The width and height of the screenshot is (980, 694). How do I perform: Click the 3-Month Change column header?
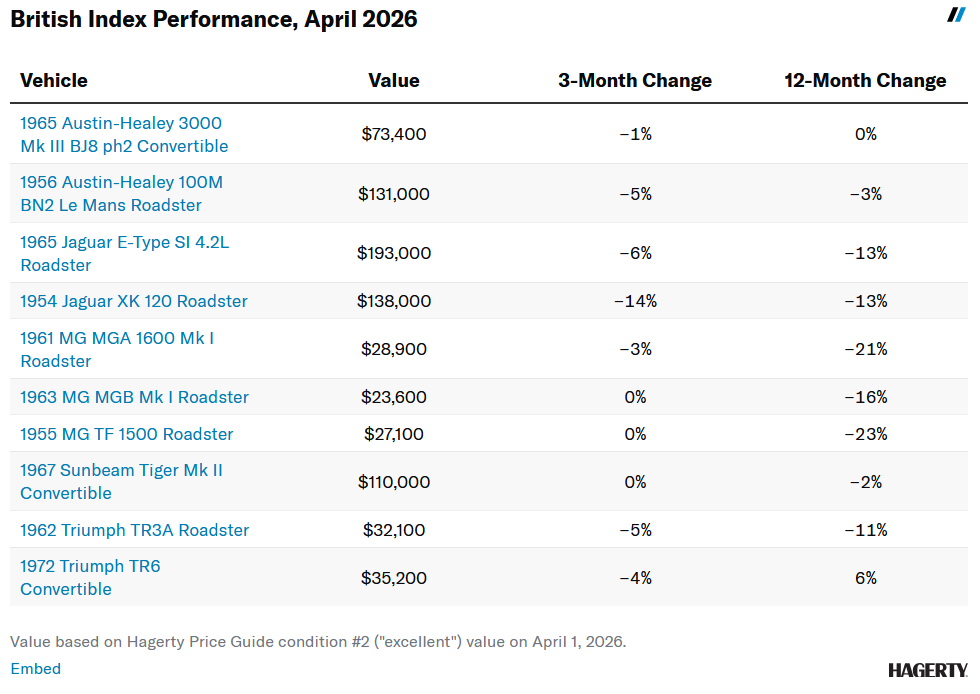(x=635, y=81)
